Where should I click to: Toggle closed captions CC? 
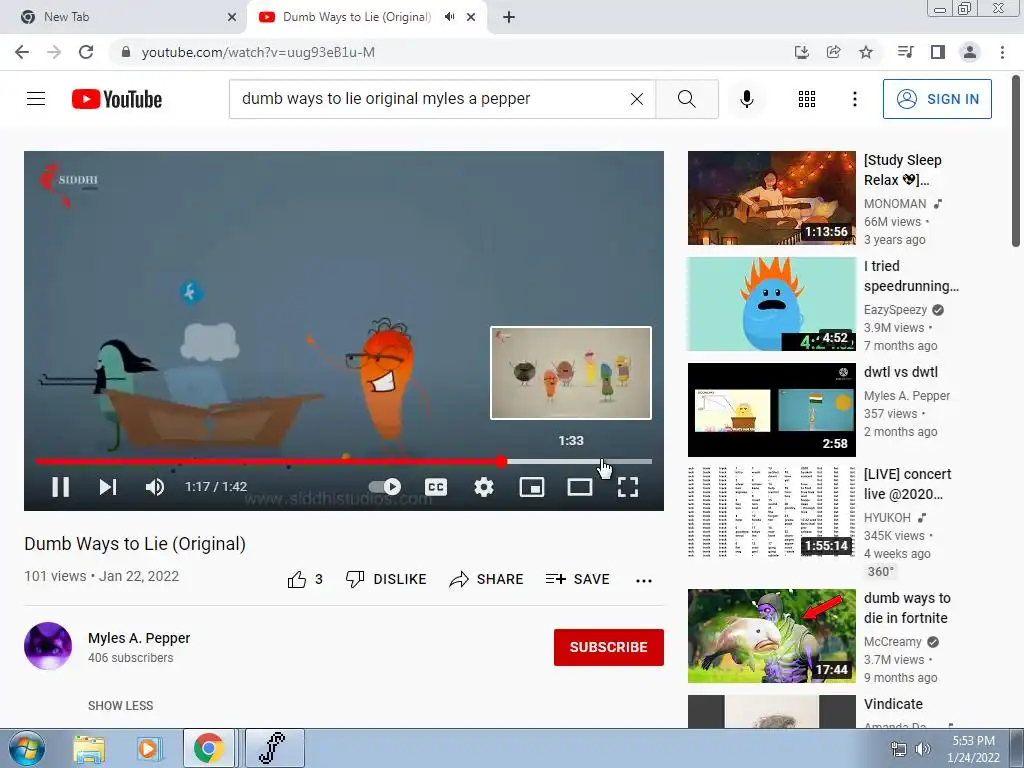pyautogui.click(x=436, y=487)
